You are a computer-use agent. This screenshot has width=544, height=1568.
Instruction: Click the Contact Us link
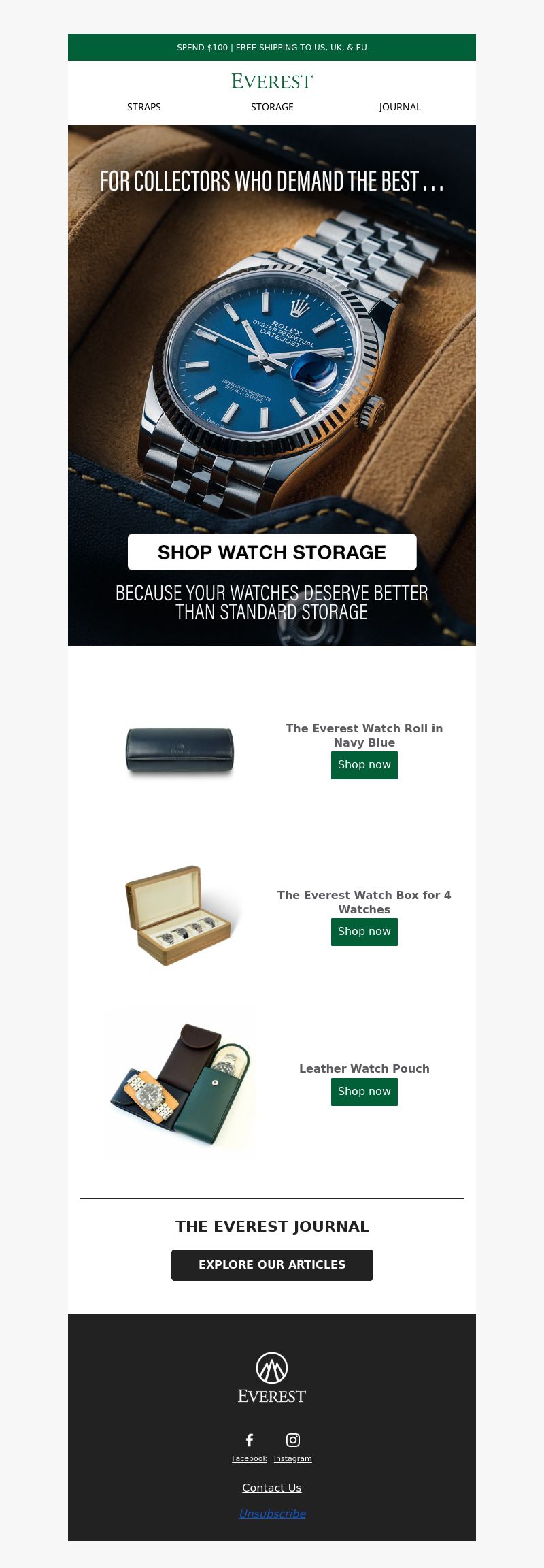click(272, 1488)
